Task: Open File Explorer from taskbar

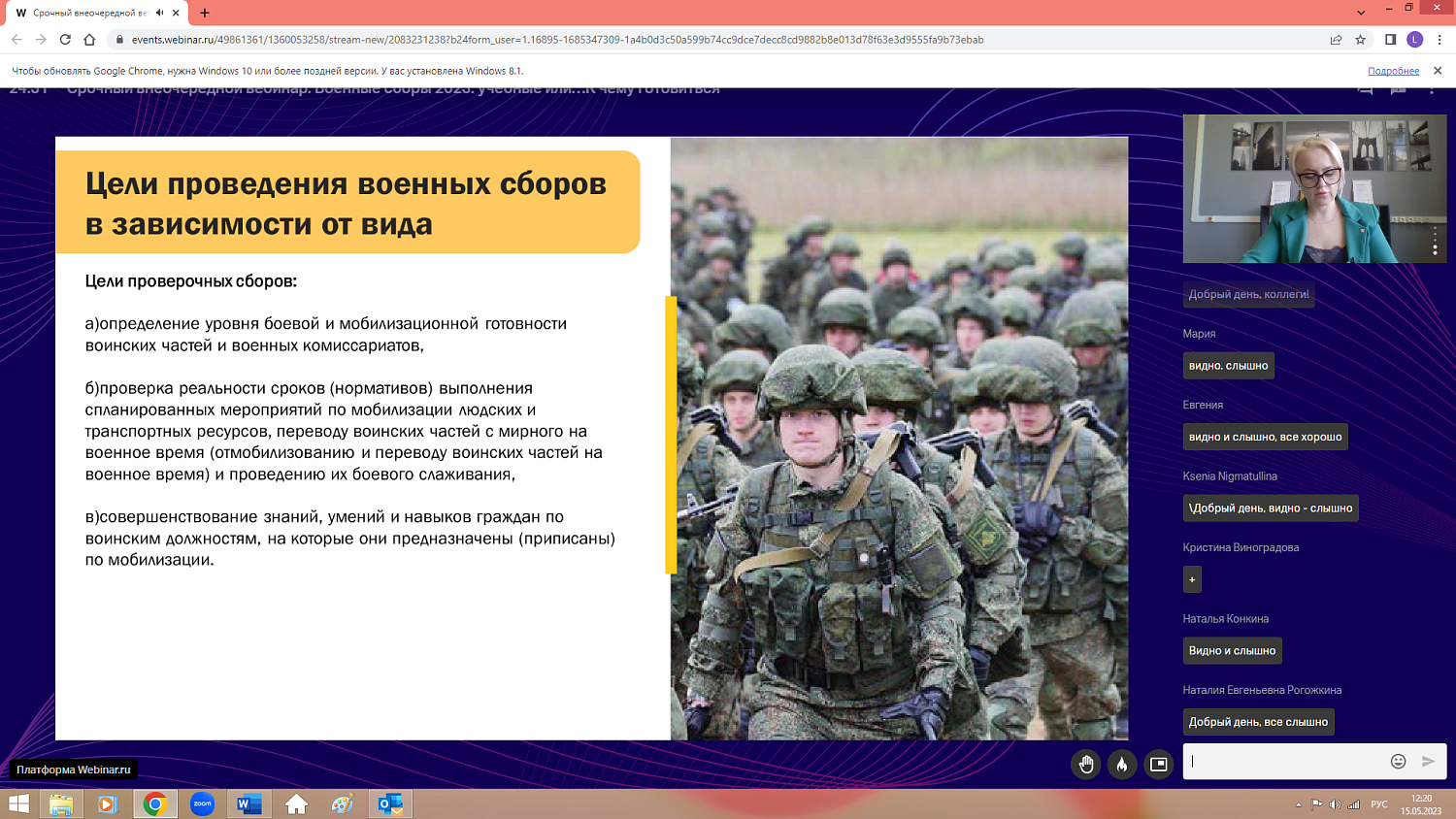Action: point(61,803)
